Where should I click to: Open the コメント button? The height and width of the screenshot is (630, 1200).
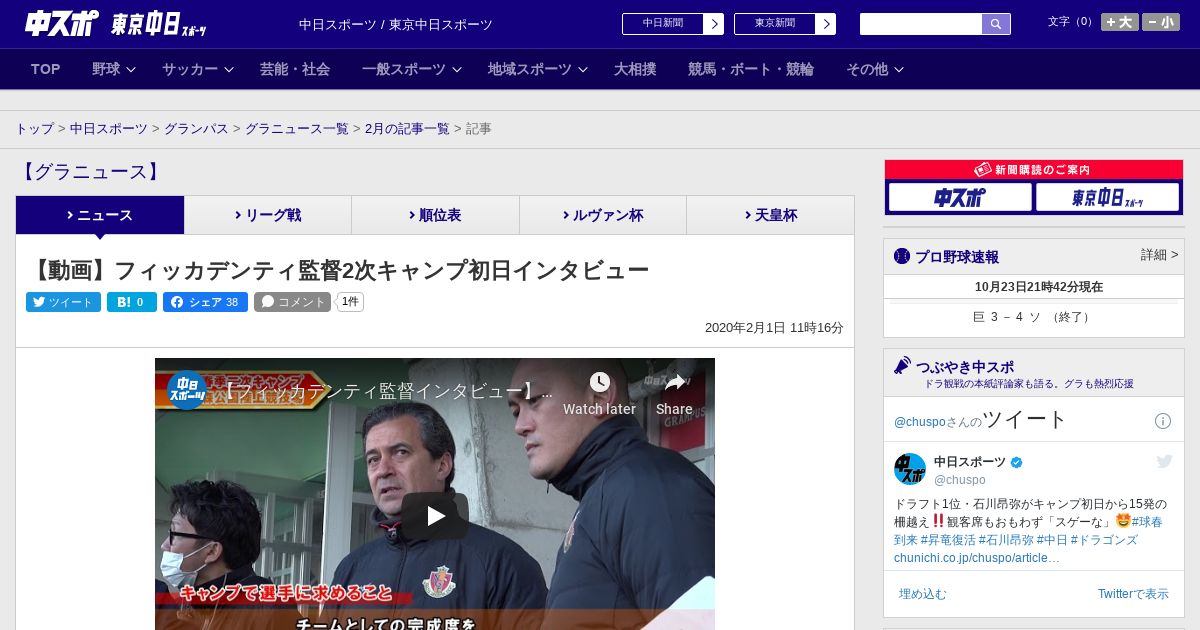(x=292, y=302)
